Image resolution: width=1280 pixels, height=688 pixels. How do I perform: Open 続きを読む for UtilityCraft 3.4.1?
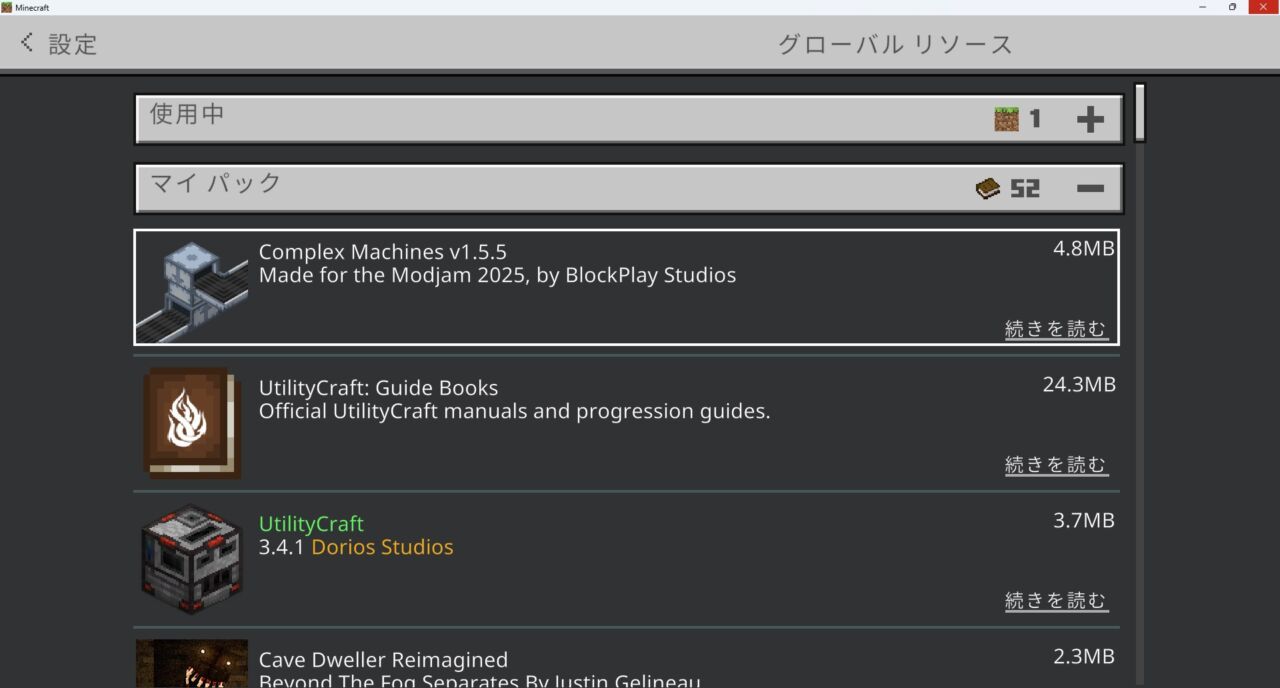point(1056,601)
